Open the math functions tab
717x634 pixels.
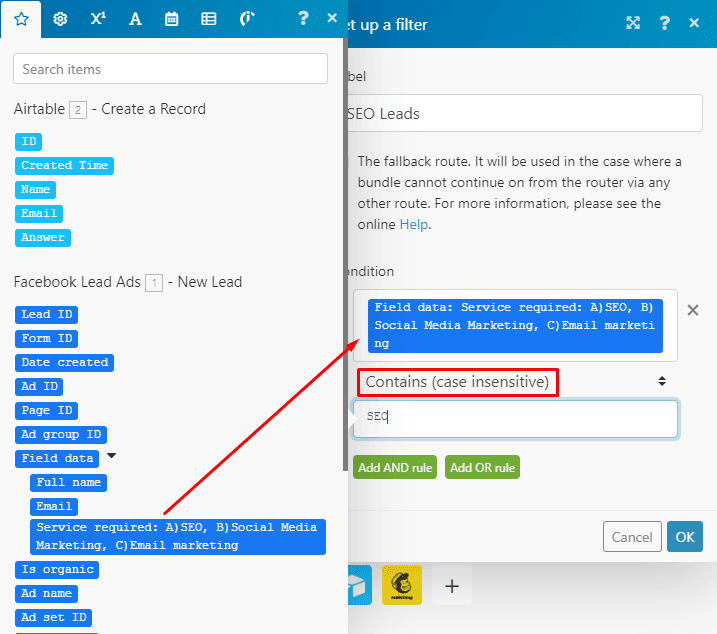(x=97, y=19)
